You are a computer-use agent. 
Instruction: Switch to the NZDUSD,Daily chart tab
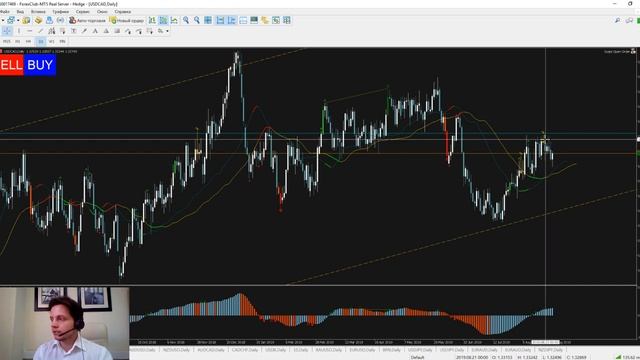[x=176, y=350]
